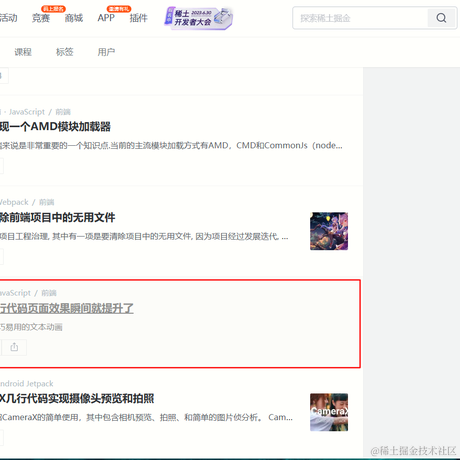Open the game-art thumbnail of the 无用文件 article
The image size is (460, 460).
click(329, 231)
